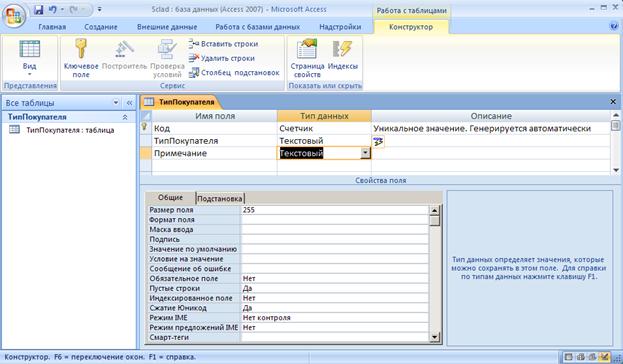Run Проверка условий validation check
The image size is (623, 364).
pos(167,58)
